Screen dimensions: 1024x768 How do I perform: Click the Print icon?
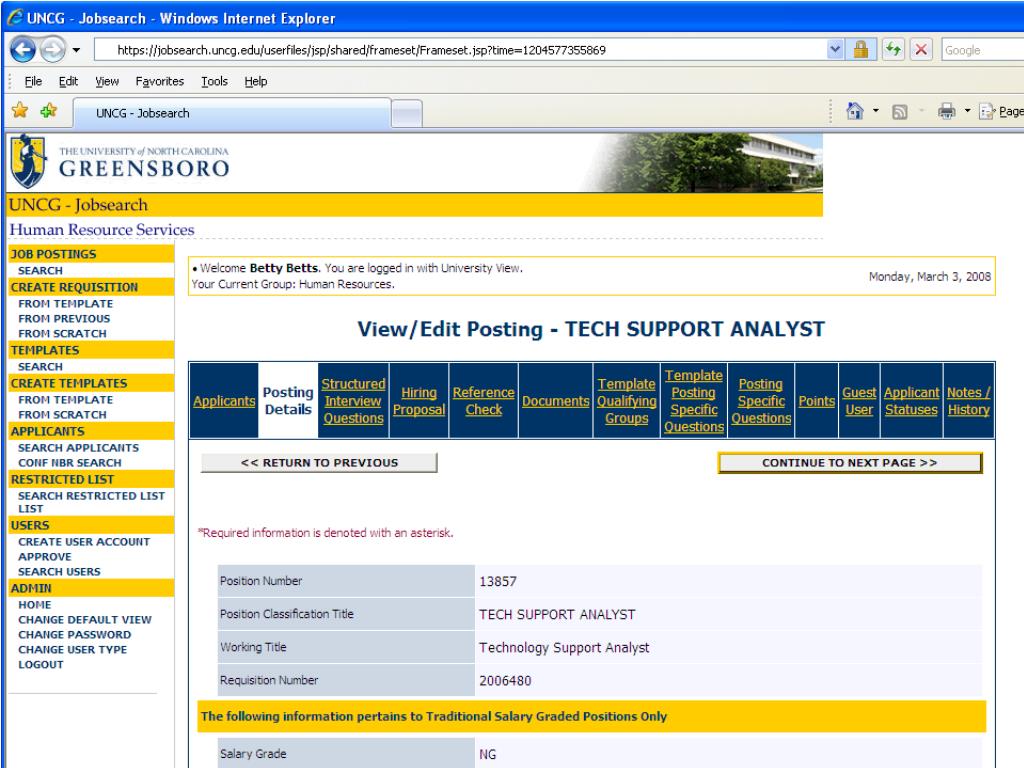[x=946, y=112]
